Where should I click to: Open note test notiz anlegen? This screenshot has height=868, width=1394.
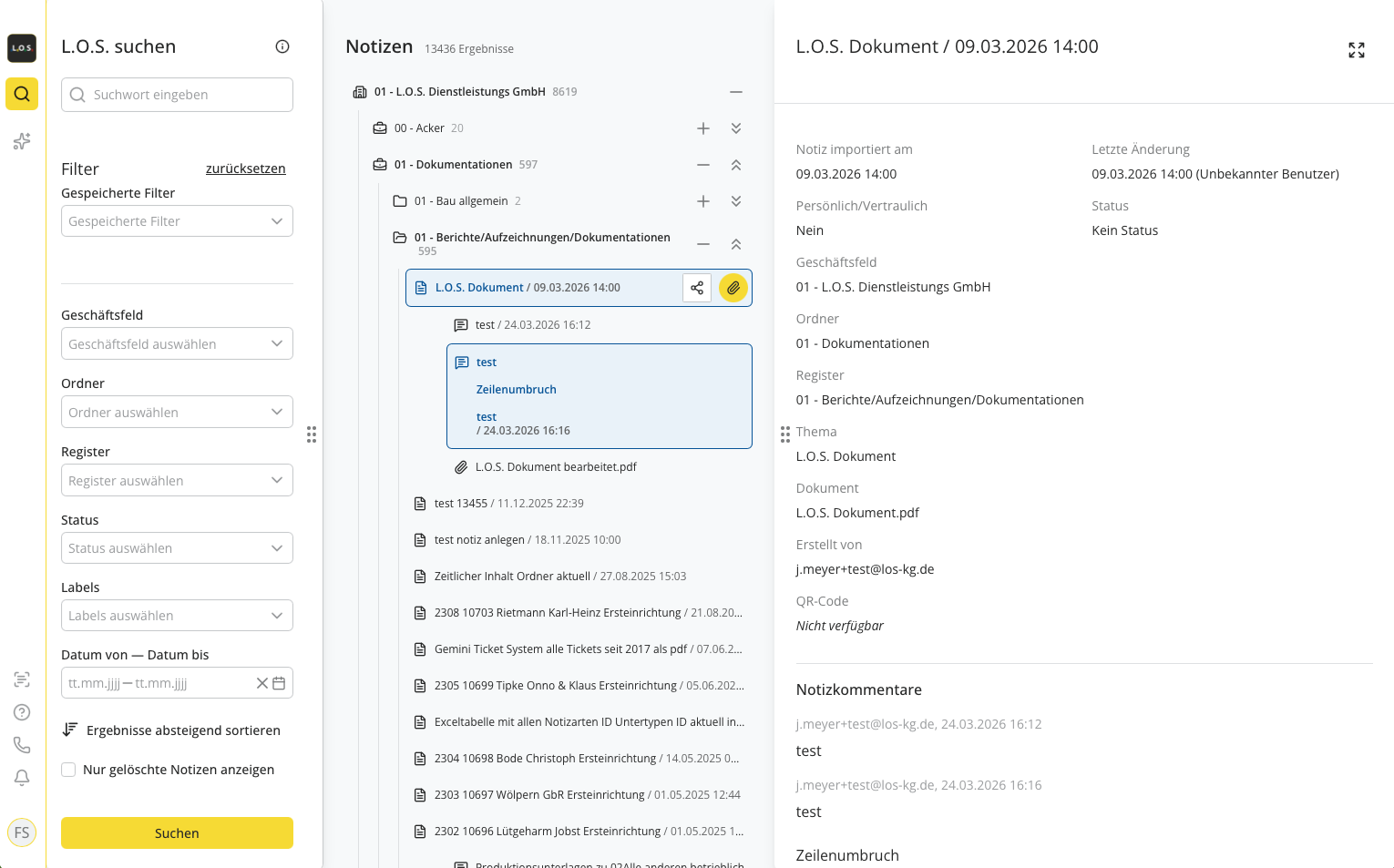[x=528, y=540]
